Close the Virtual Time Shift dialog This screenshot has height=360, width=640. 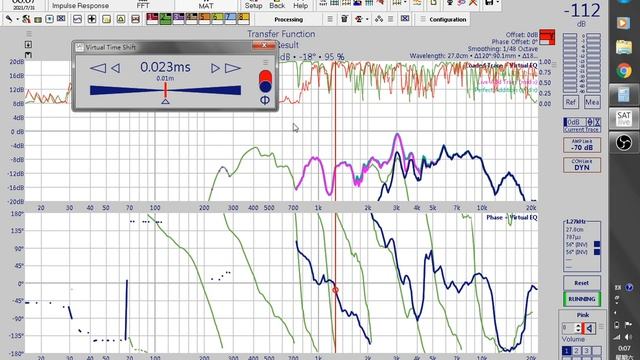(264, 45)
